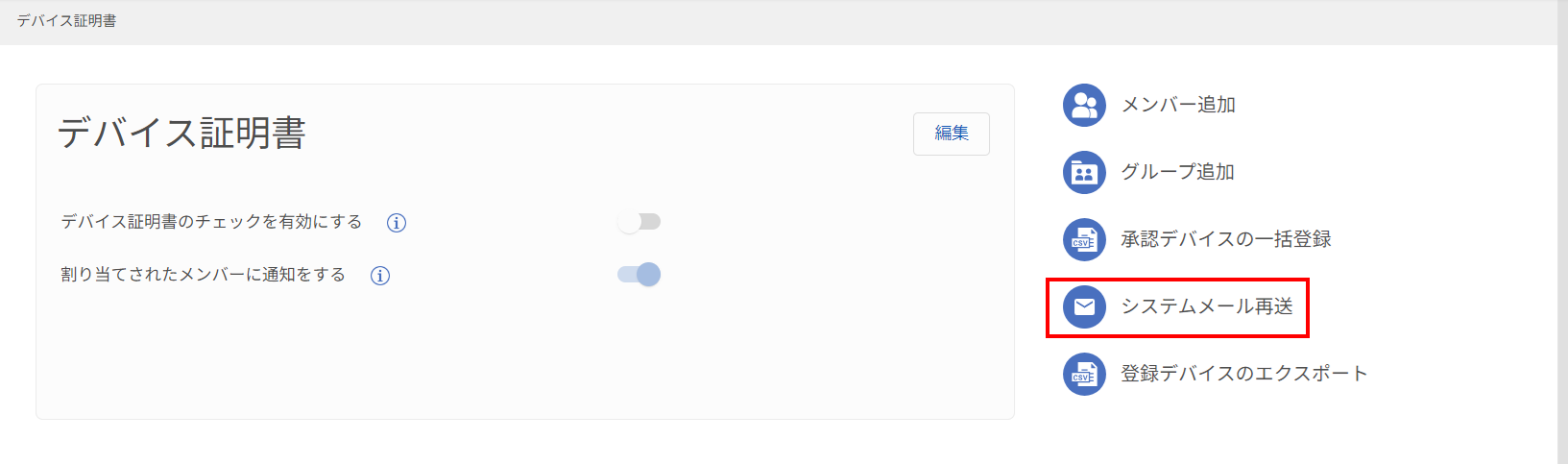
Task: Choose 登録デバイスのエクスポート text link
Action: point(1244,374)
